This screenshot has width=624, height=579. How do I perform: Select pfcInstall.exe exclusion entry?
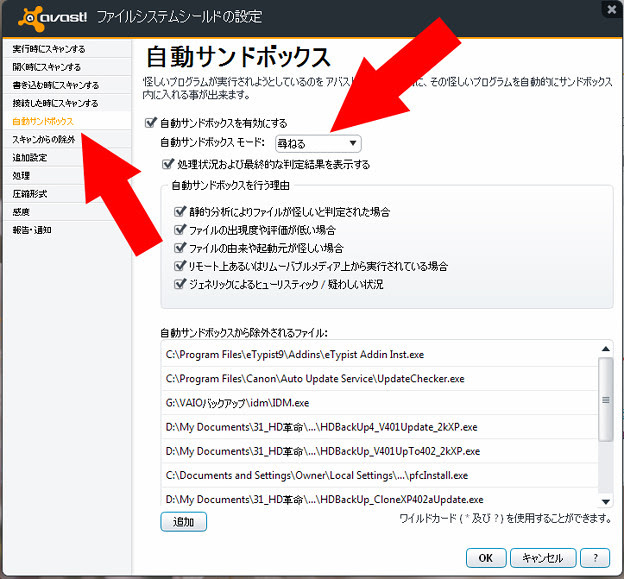coord(380,476)
